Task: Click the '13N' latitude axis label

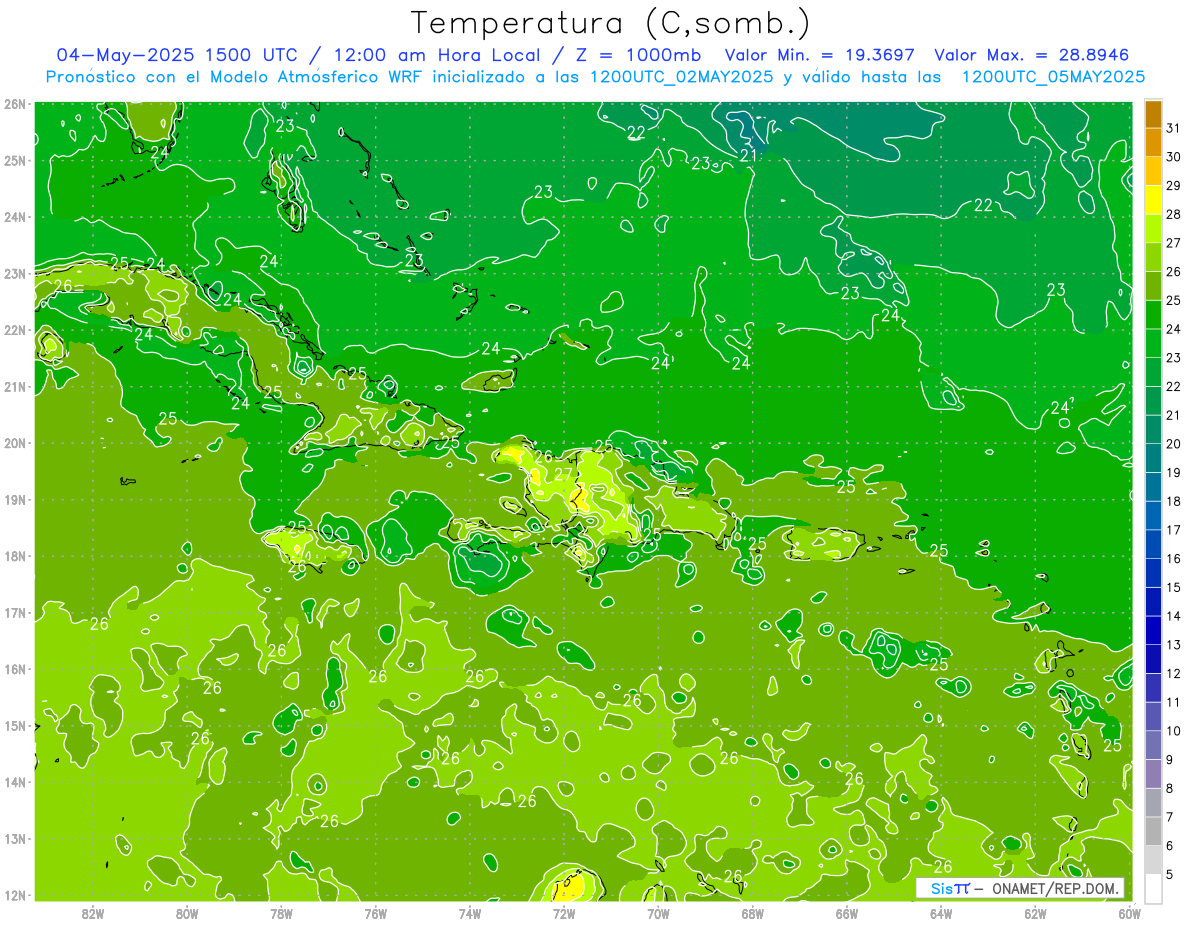Action: 15,839
